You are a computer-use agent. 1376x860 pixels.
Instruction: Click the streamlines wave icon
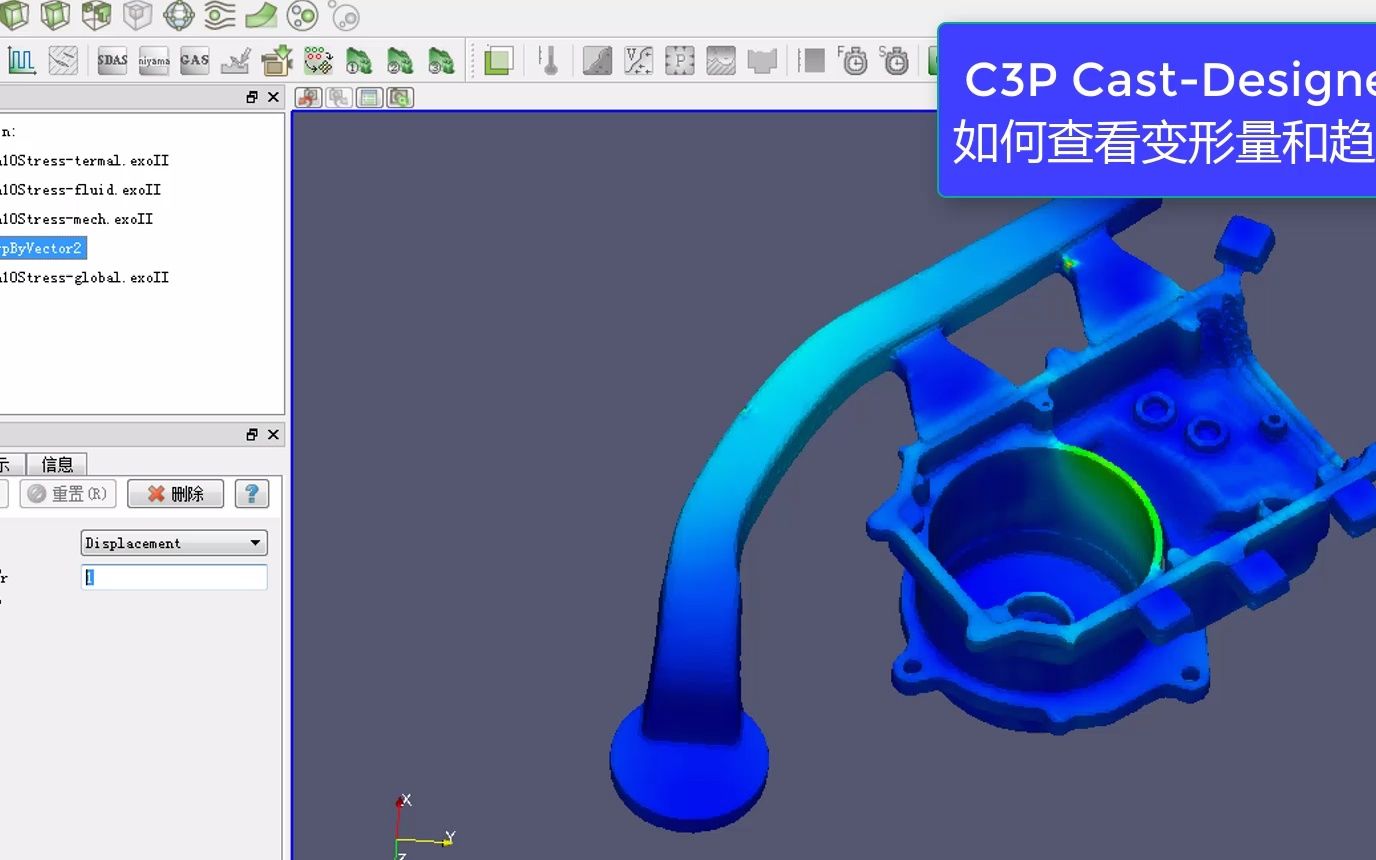point(220,15)
